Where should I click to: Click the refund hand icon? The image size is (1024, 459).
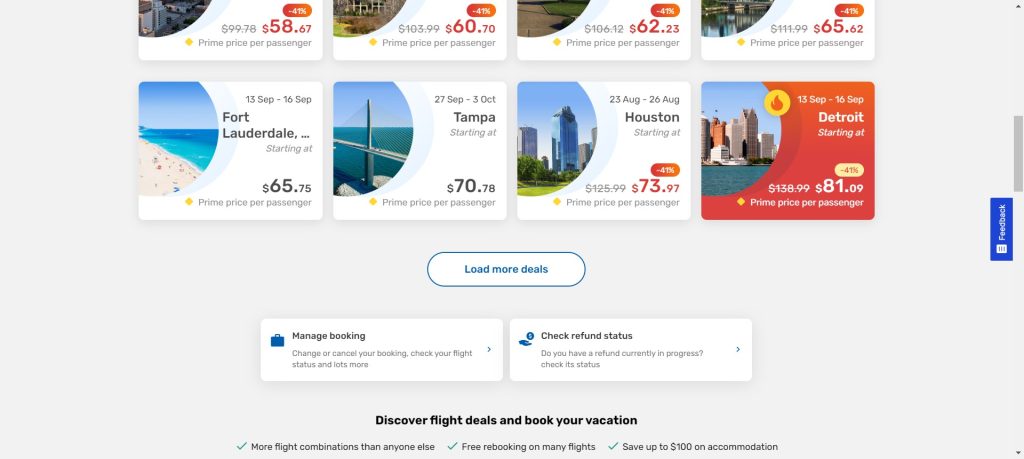[x=526, y=340]
